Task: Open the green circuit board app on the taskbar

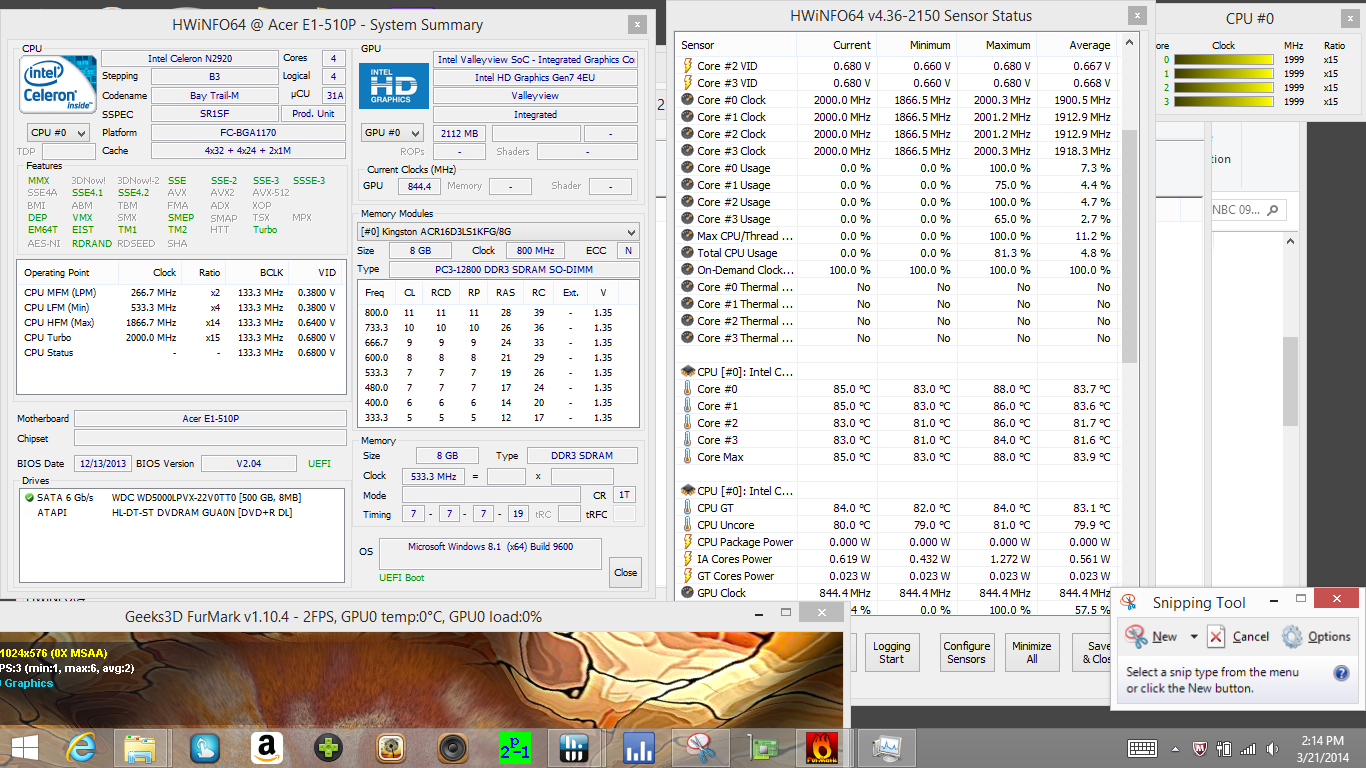Action: (762, 748)
